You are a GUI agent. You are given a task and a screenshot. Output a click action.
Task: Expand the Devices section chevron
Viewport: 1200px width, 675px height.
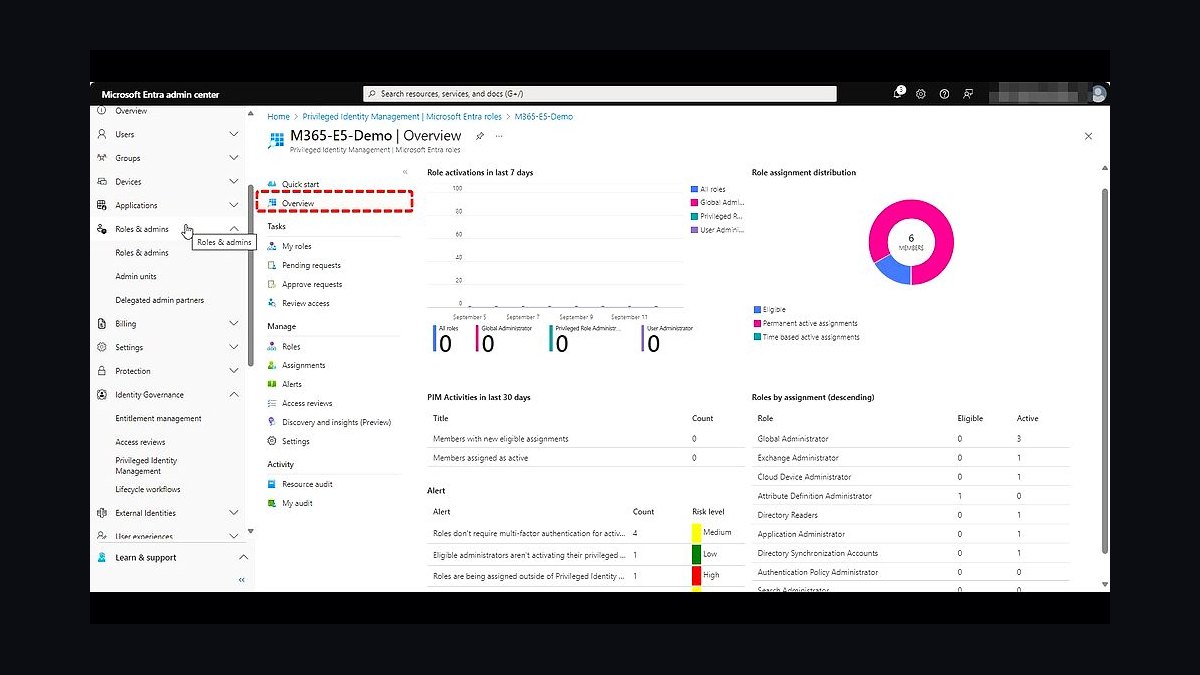[x=234, y=182]
